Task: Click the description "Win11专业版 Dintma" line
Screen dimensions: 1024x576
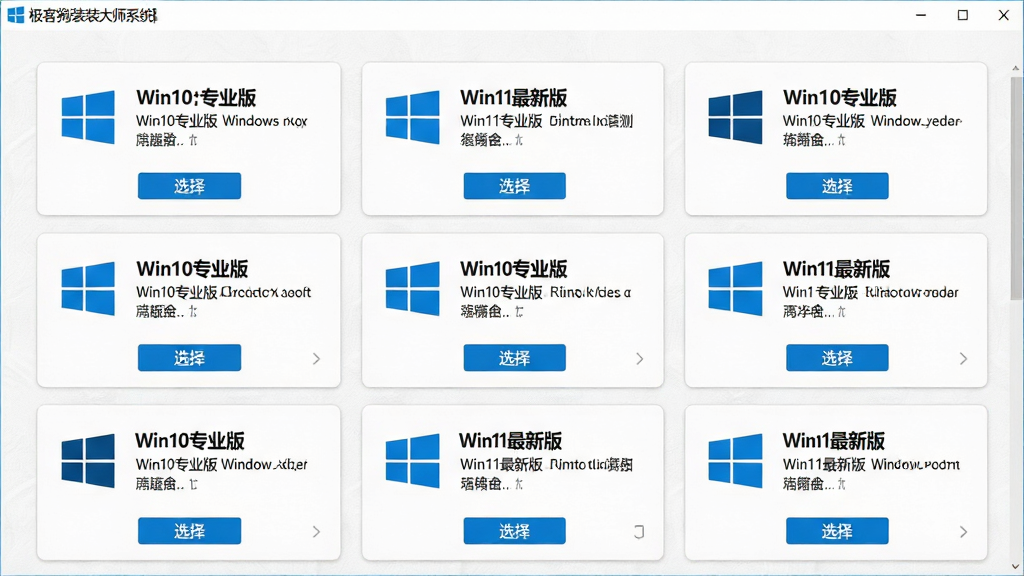Action: pos(547,121)
